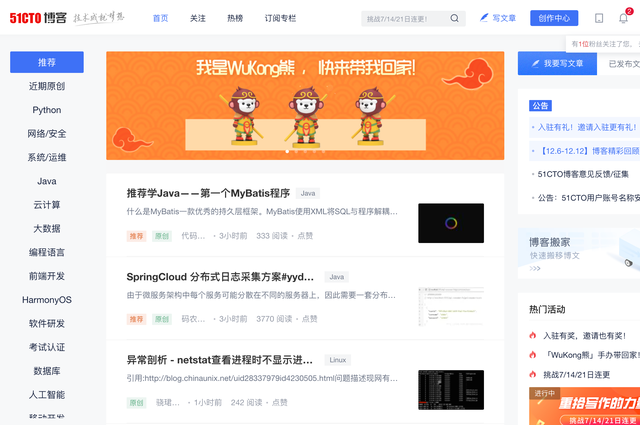Click the 51CTO blog logo
This screenshot has width=640, height=425.
(38, 18)
